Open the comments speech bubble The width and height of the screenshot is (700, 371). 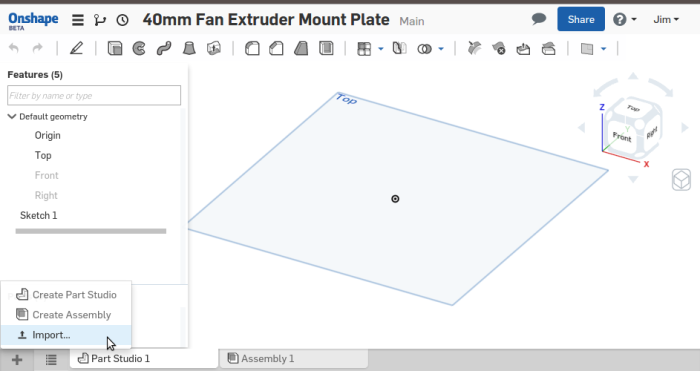539,19
